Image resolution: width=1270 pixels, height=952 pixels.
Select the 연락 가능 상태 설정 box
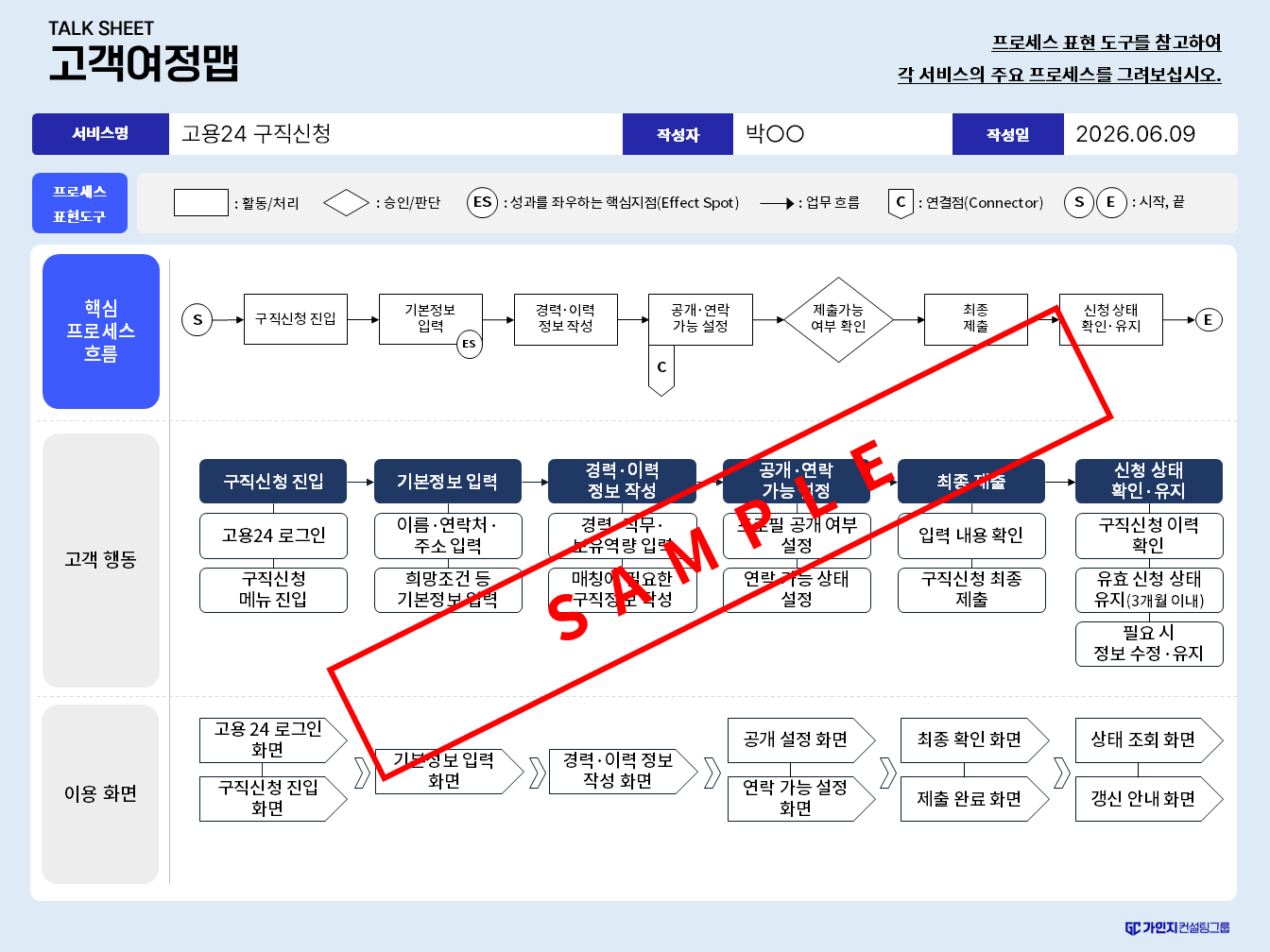(797, 589)
